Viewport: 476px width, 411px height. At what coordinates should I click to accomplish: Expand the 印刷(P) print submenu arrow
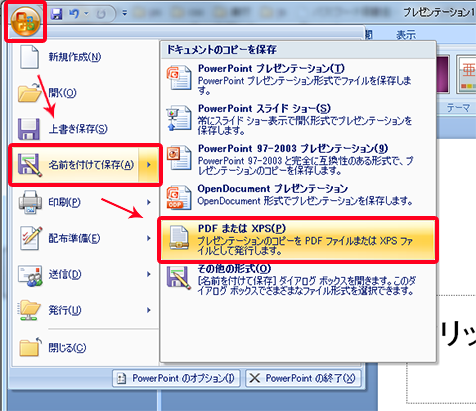(149, 202)
